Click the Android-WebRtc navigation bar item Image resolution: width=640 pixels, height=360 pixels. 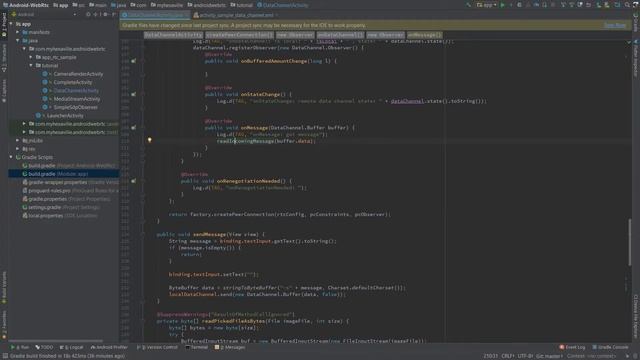25,5
